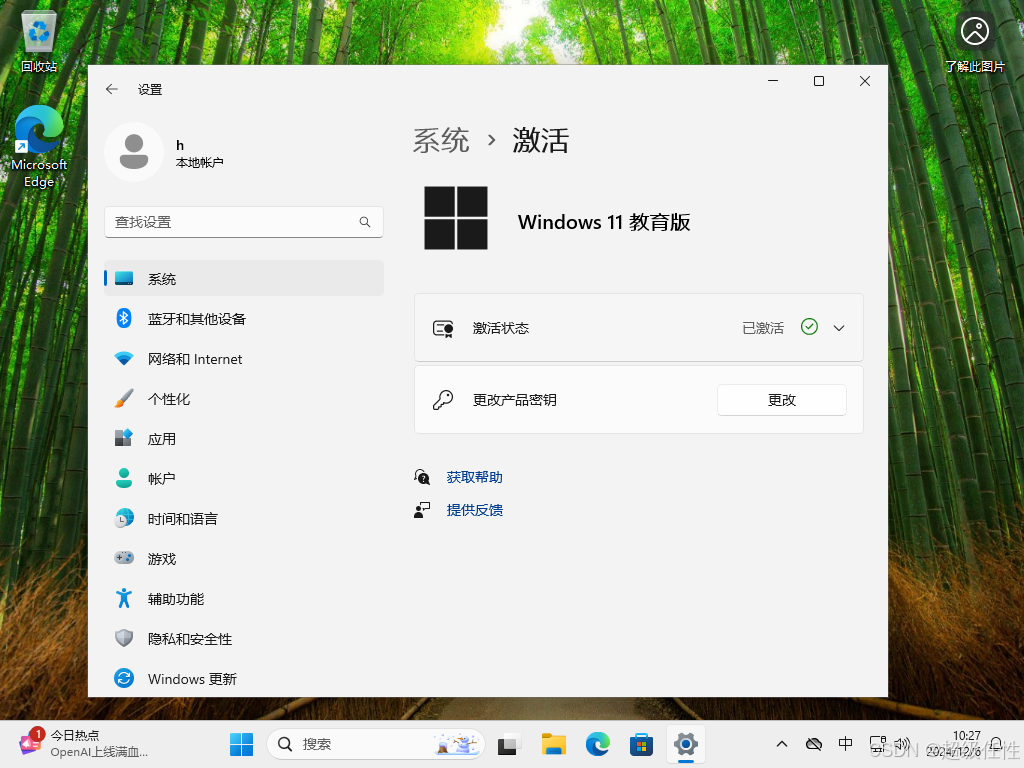Click the 辅助功能 accessibility figure icon
The image size is (1024, 768).
(124, 598)
